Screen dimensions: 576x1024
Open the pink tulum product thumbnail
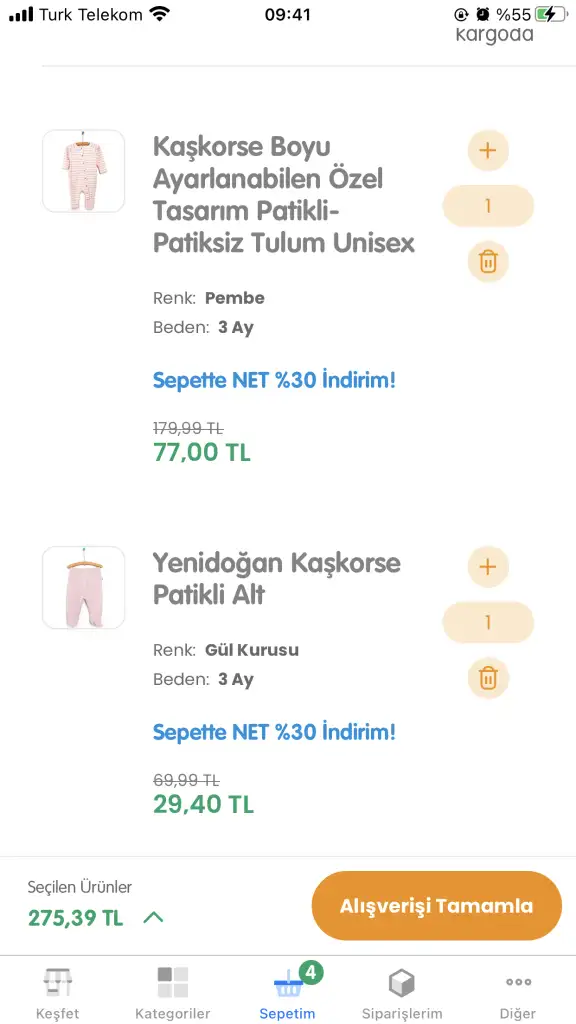[x=84, y=171]
